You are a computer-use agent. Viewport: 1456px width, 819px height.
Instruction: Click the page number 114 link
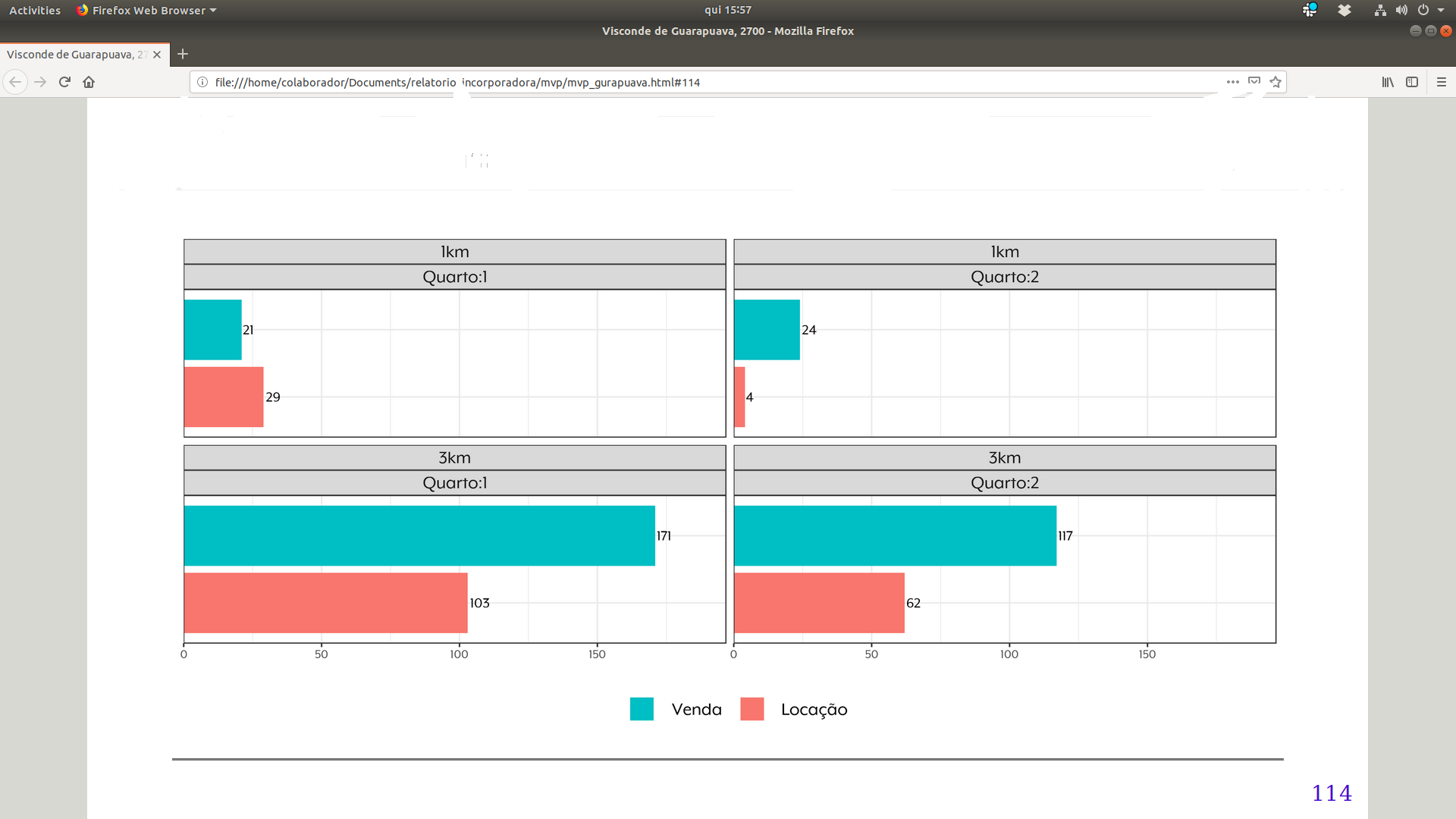(1332, 792)
